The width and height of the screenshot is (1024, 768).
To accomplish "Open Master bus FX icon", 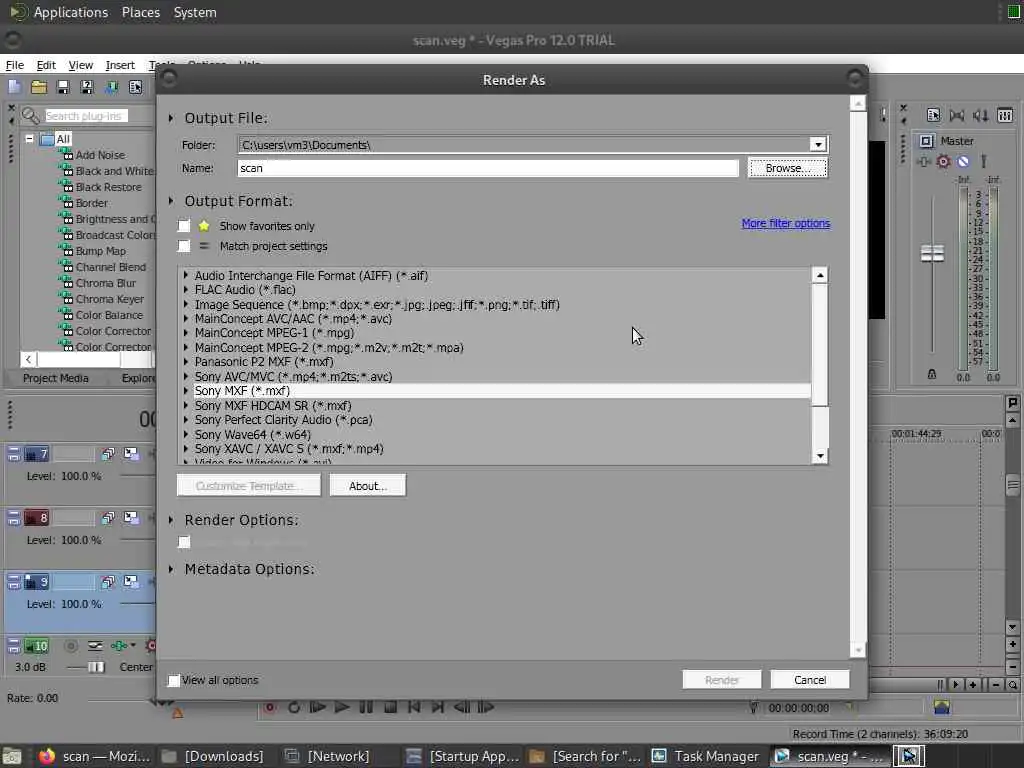I will [x=923, y=161].
